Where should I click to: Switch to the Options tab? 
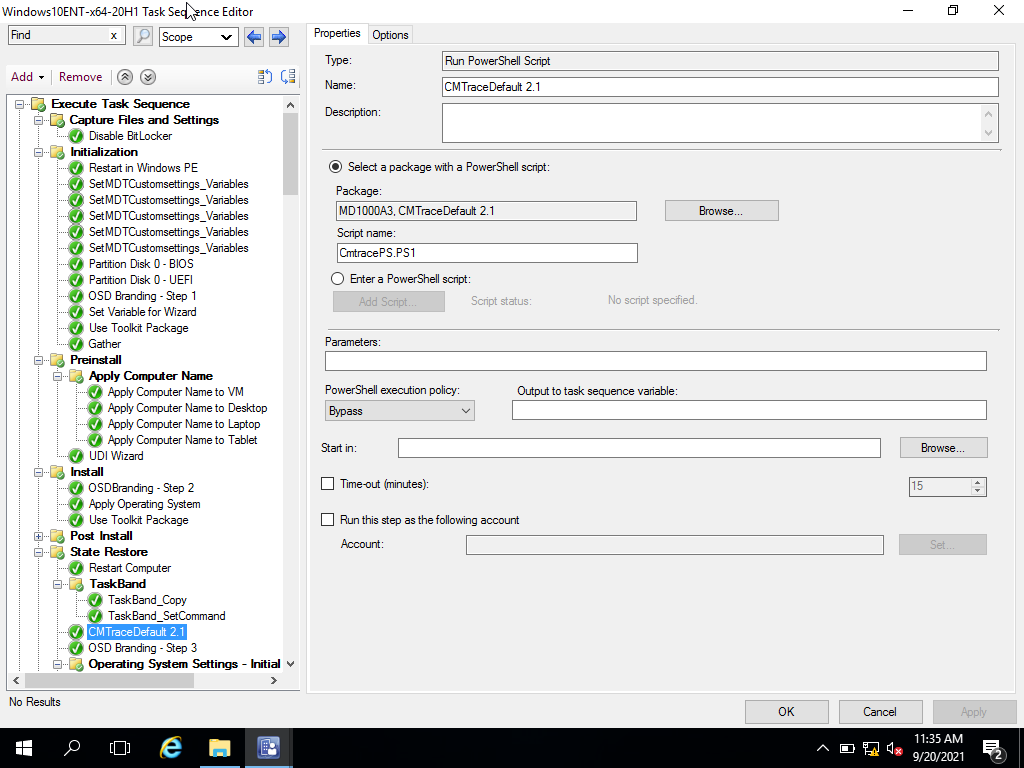pyautogui.click(x=389, y=33)
